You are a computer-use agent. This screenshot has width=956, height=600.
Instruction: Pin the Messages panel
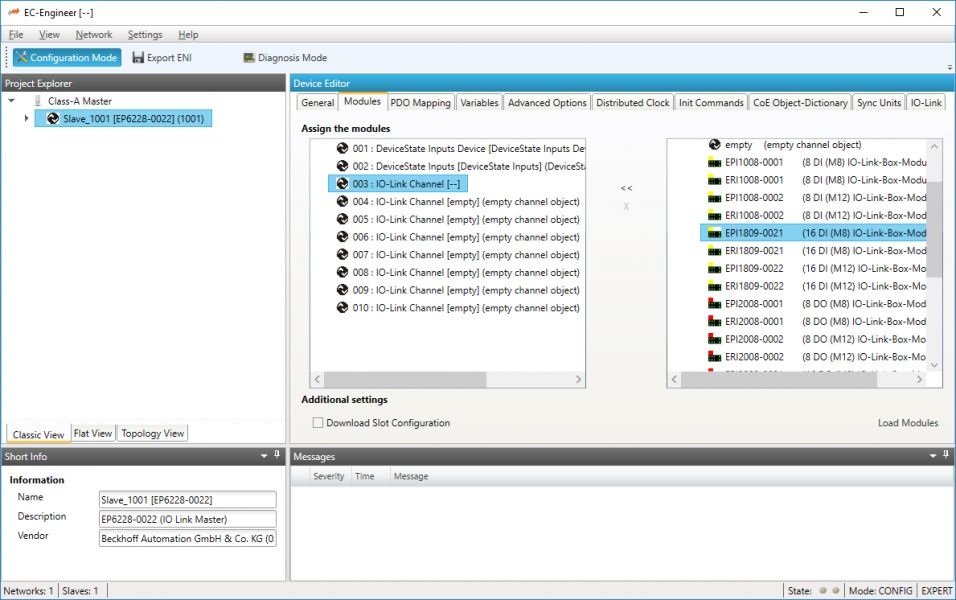(x=946, y=455)
